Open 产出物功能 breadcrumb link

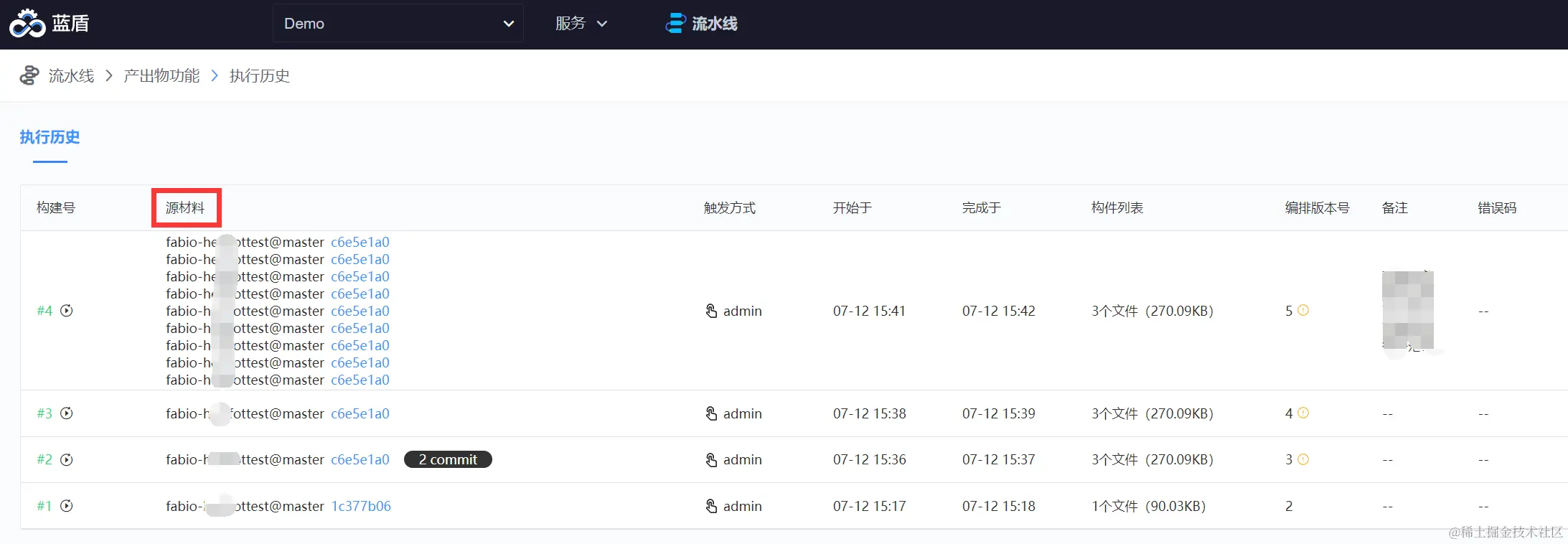tap(161, 75)
